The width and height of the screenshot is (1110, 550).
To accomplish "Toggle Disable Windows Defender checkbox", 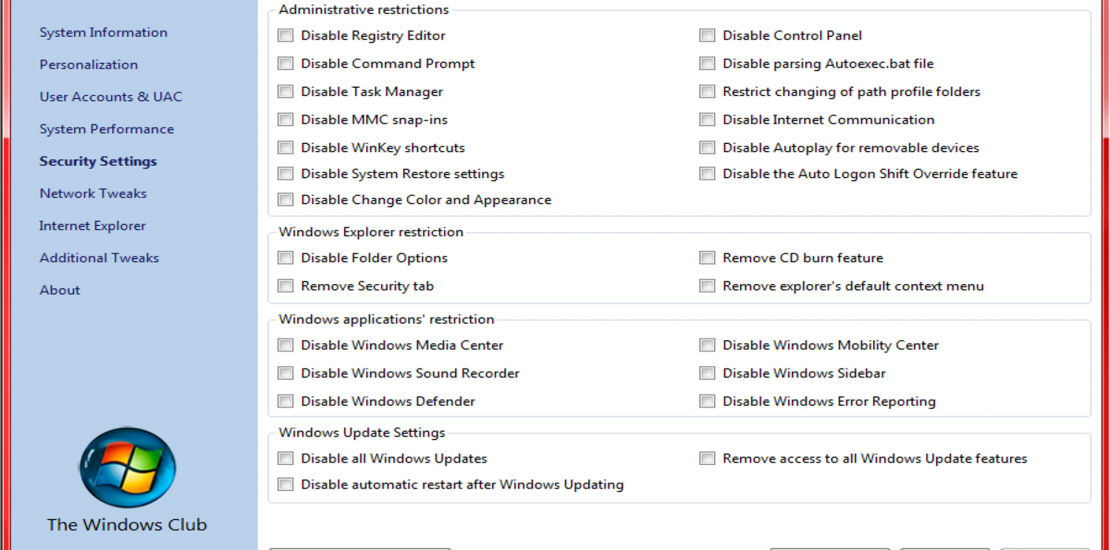I will [x=285, y=401].
